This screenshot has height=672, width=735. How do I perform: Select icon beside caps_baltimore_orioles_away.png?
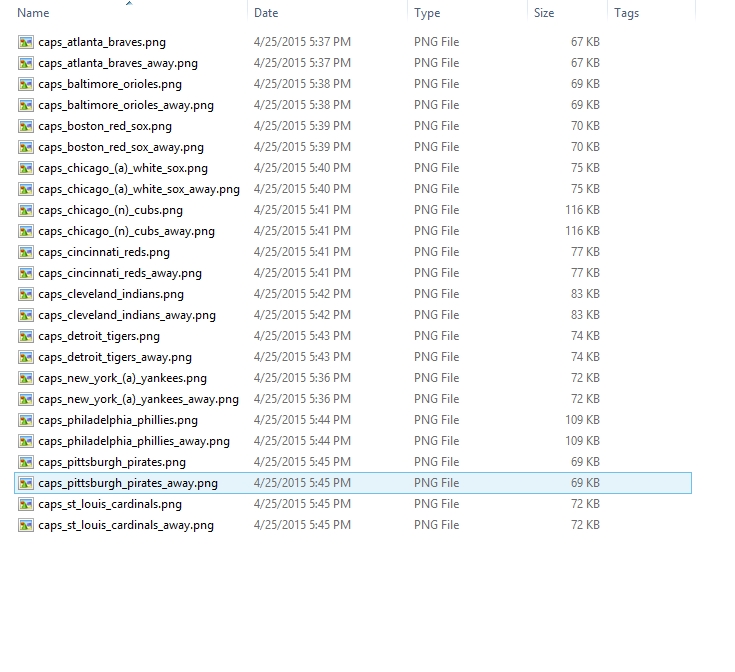coord(26,105)
